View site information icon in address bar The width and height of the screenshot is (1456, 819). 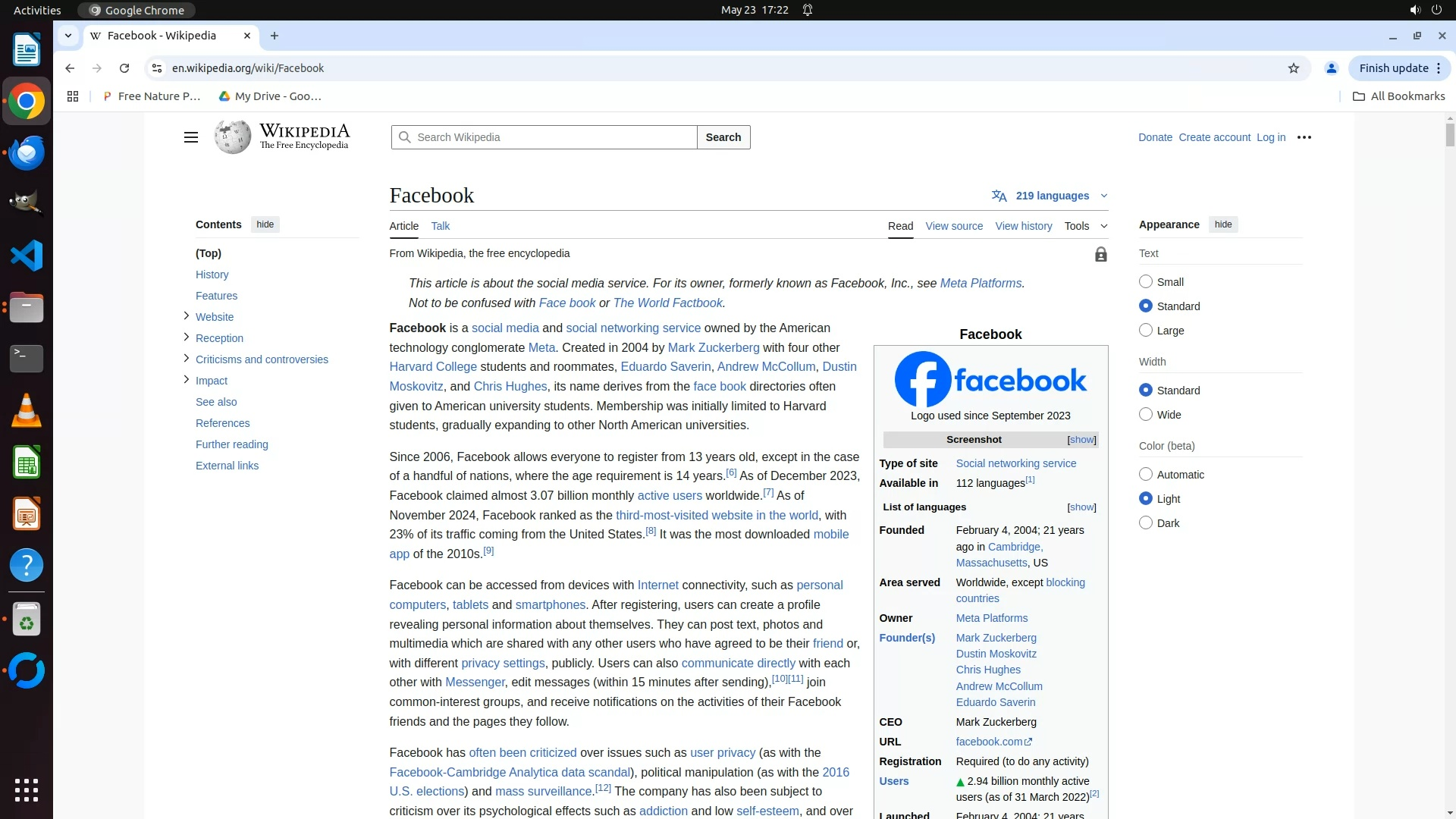156,68
